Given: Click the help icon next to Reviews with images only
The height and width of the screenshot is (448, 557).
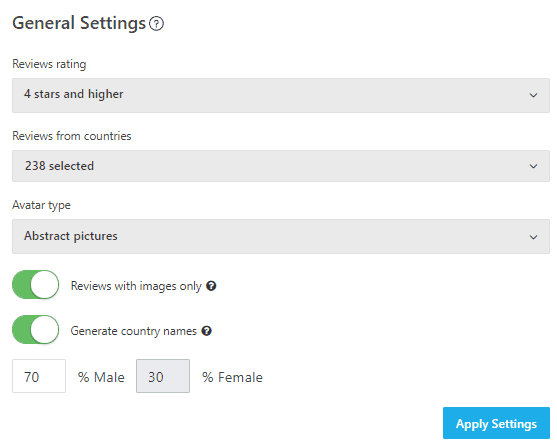Looking at the screenshot, I should point(211,286).
